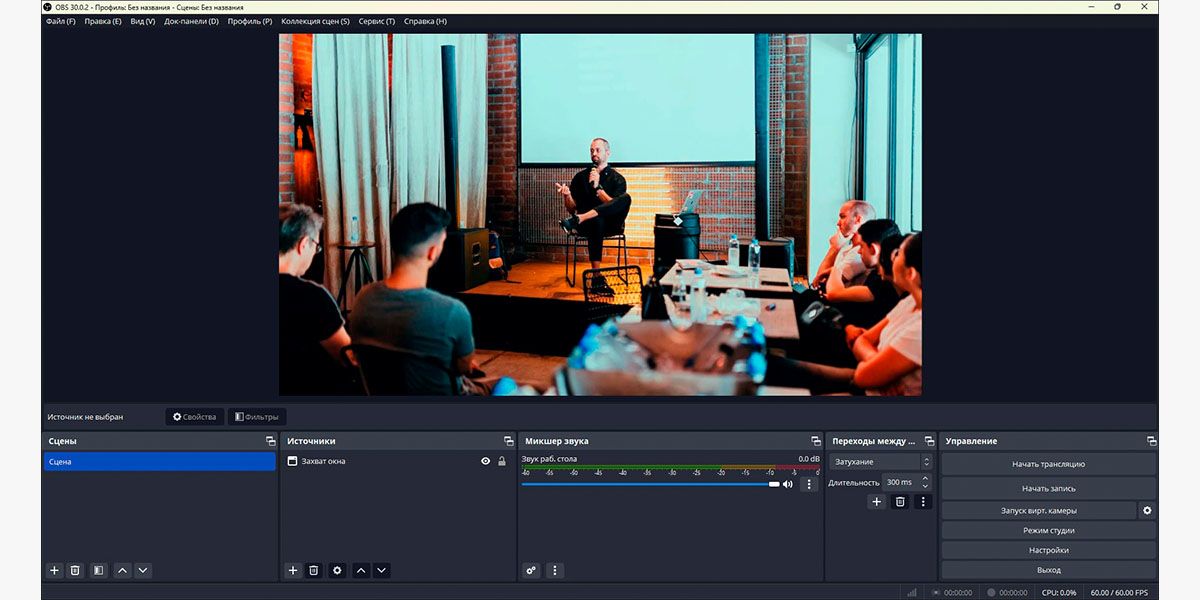Open advanced audio settings gear in mixer panel

[x=530, y=570]
